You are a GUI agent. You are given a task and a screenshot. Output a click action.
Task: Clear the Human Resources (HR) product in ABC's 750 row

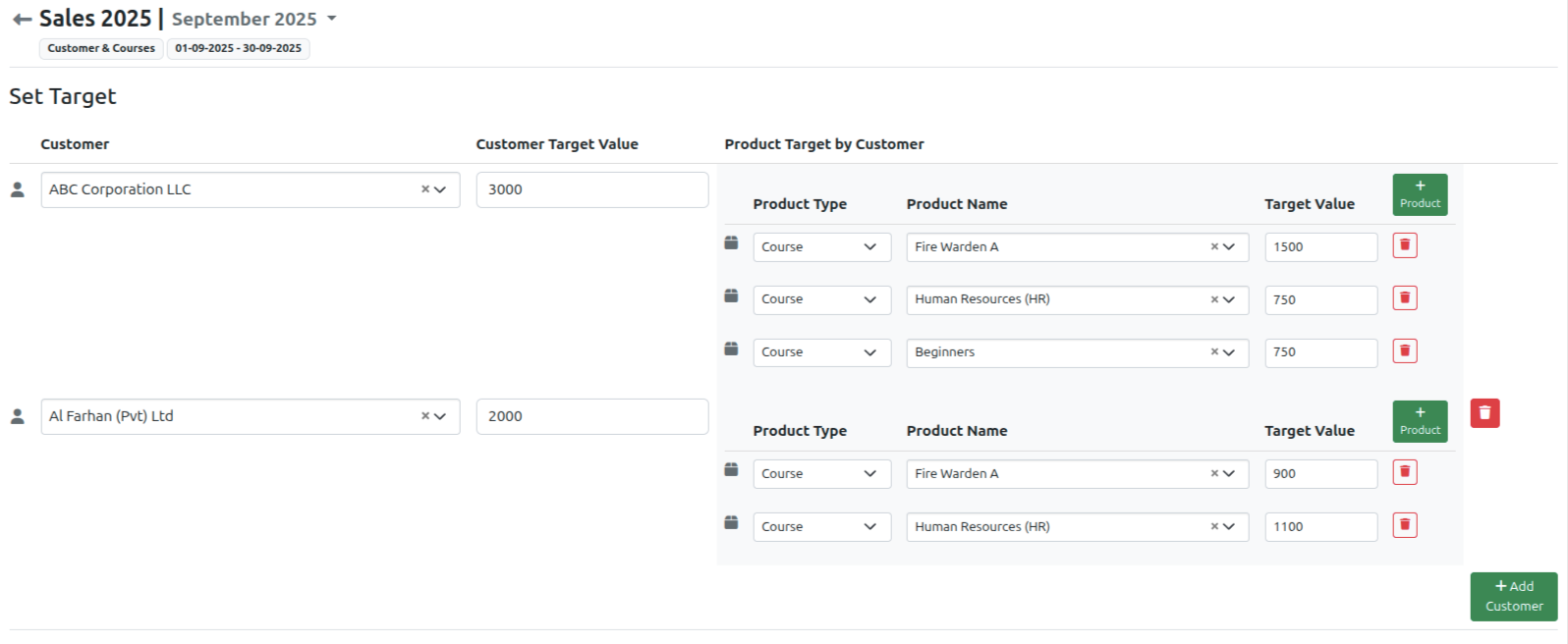(x=1214, y=299)
